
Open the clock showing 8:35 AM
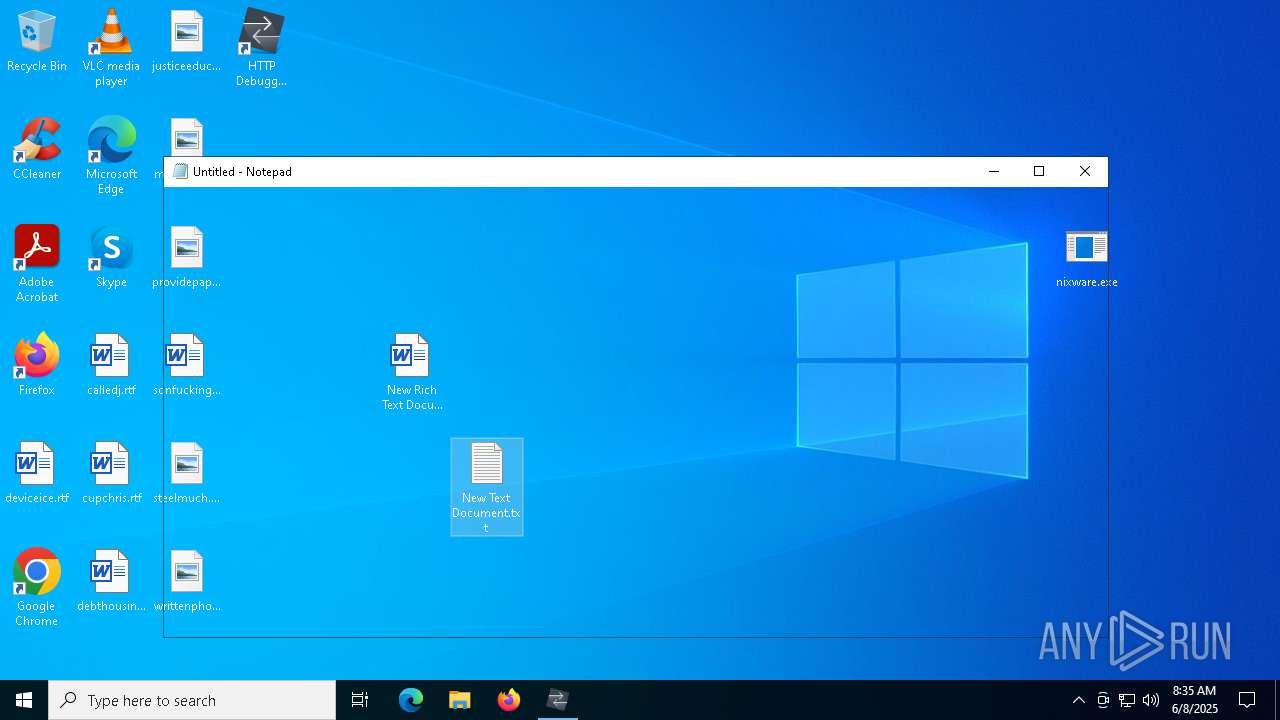click(1194, 700)
